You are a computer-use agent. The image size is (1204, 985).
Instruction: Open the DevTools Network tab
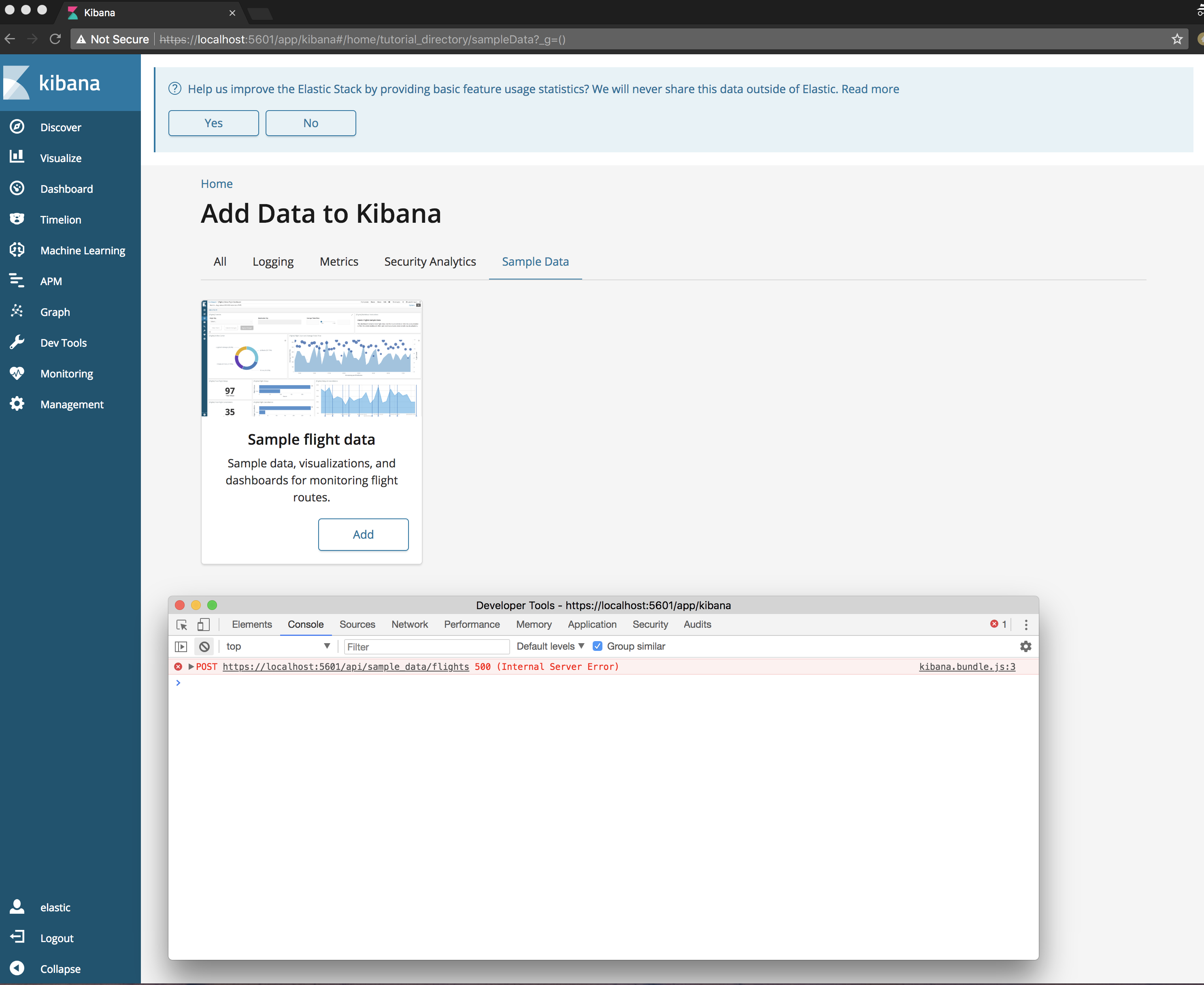[409, 624]
